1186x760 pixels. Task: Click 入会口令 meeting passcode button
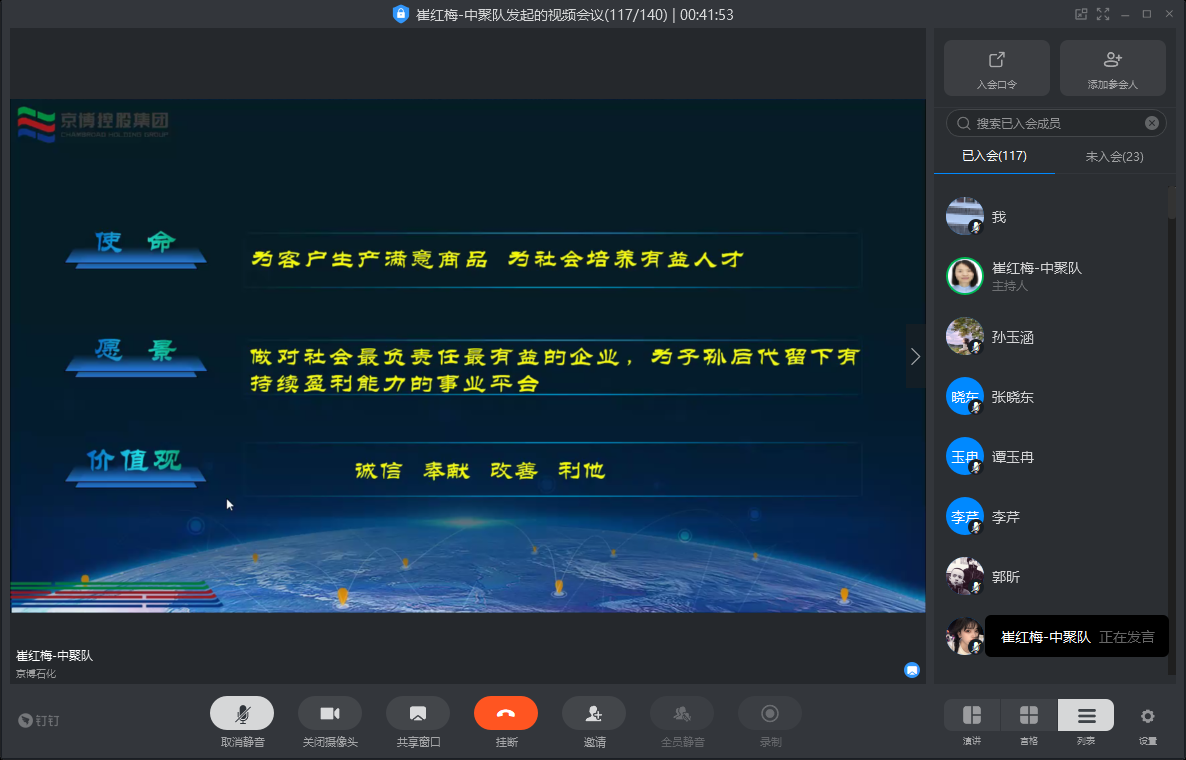coord(996,68)
